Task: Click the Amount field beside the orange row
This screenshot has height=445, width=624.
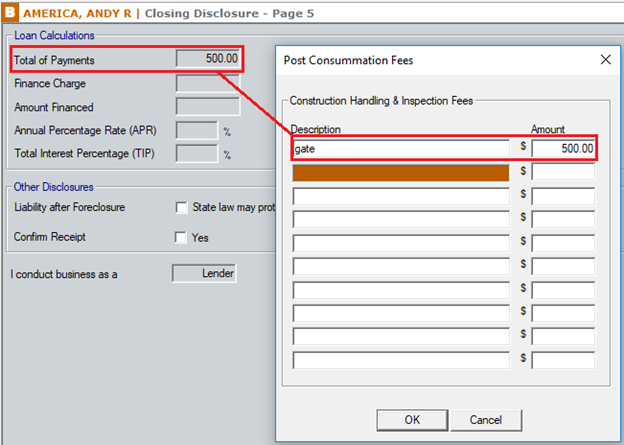Action: click(563, 172)
